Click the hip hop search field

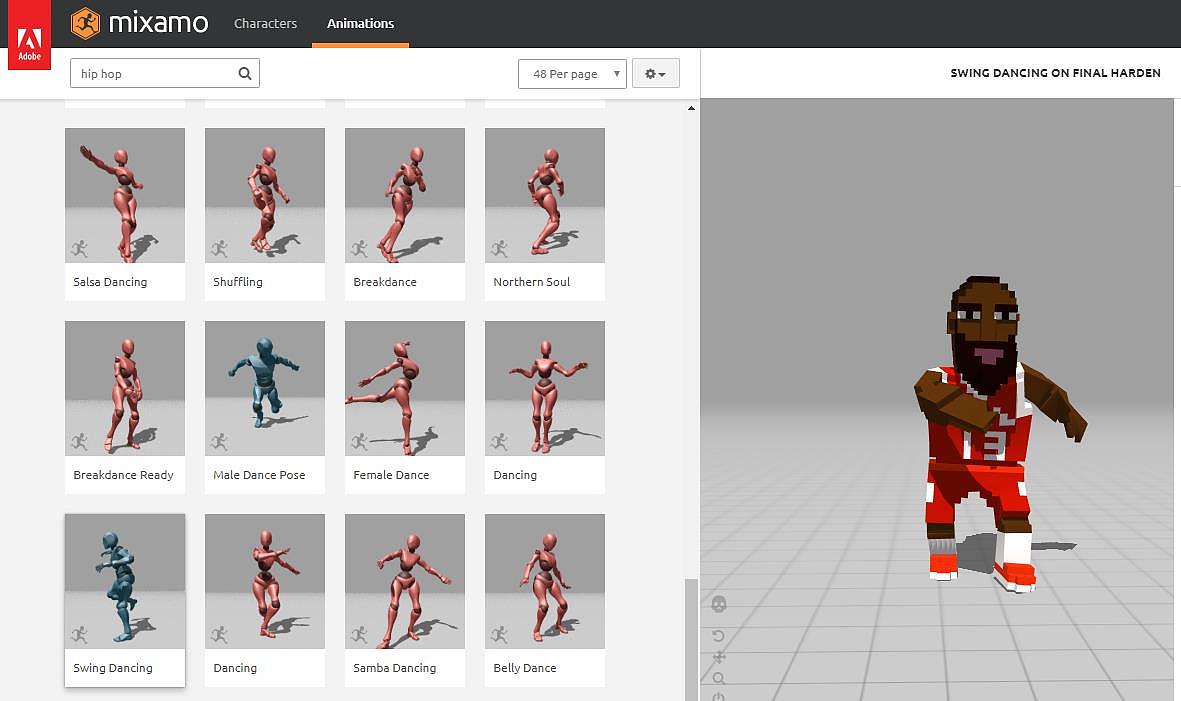pyautogui.click(x=165, y=73)
